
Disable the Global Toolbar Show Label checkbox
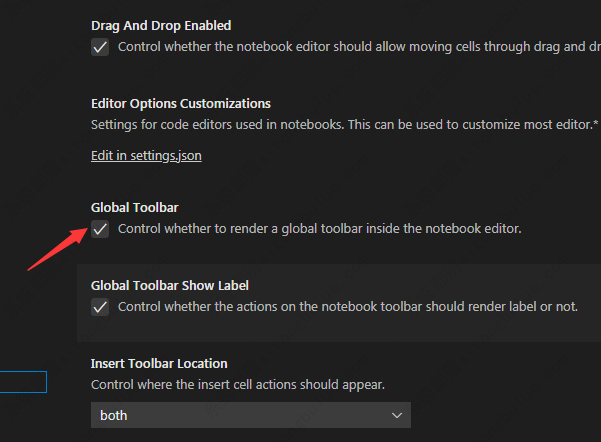(x=100, y=307)
